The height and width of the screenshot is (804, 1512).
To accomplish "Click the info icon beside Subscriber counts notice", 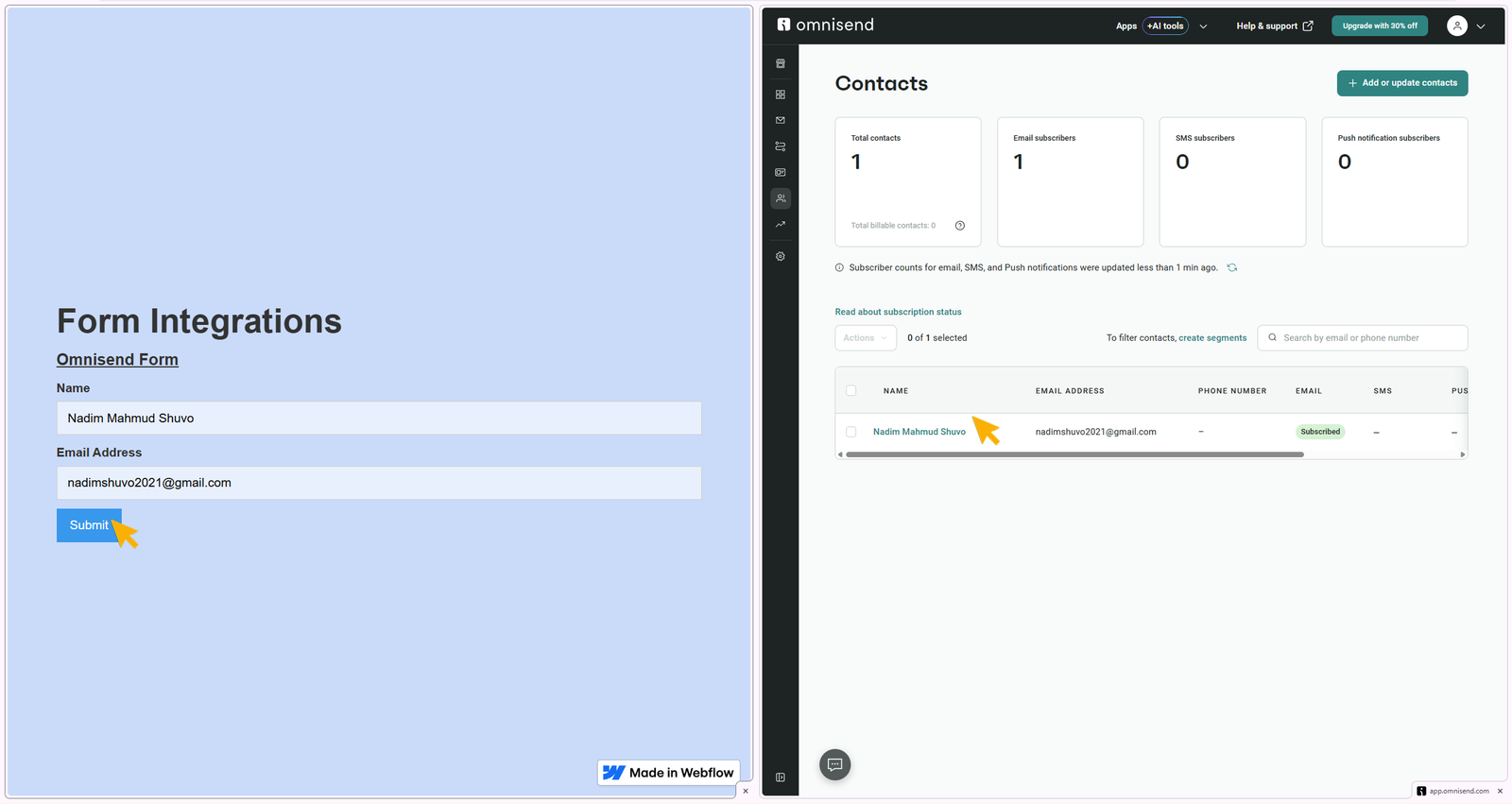I will point(839,268).
